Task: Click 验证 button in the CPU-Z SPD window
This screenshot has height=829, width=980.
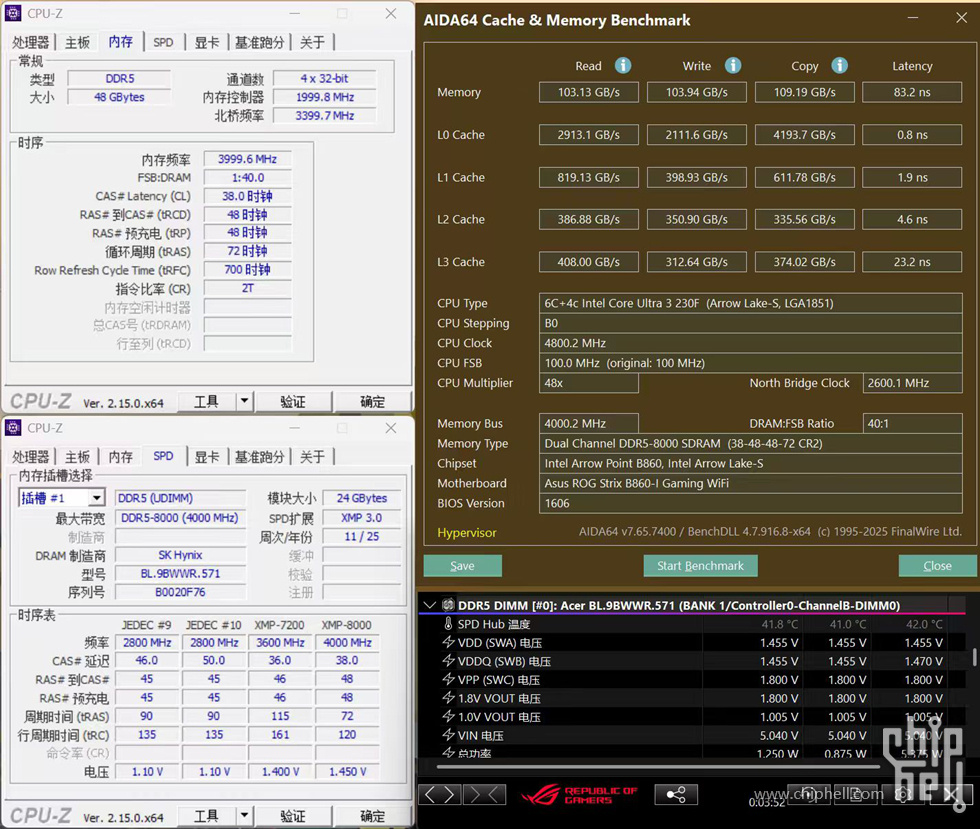Action: [x=292, y=816]
